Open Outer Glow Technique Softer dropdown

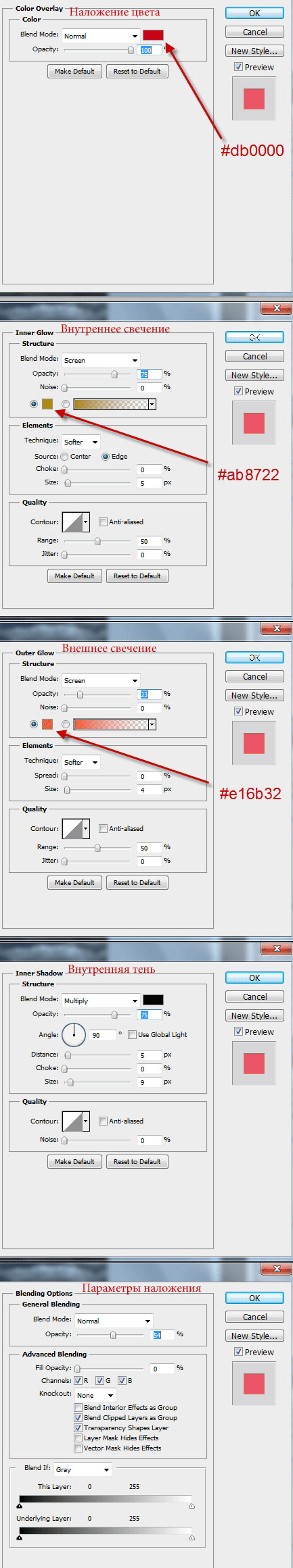tap(81, 762)
